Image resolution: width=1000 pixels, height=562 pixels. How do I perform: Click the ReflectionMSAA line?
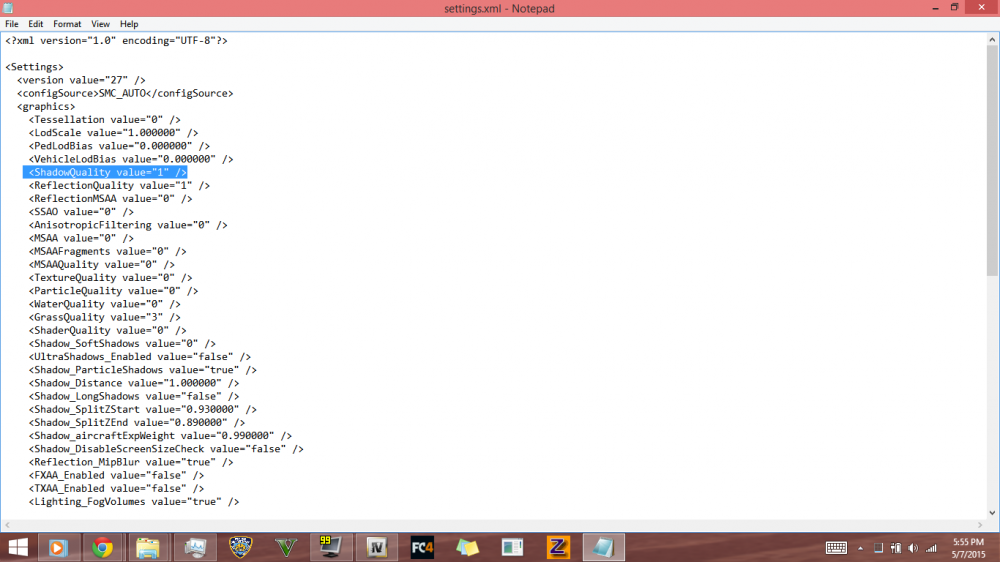click(x=110, y=198)
